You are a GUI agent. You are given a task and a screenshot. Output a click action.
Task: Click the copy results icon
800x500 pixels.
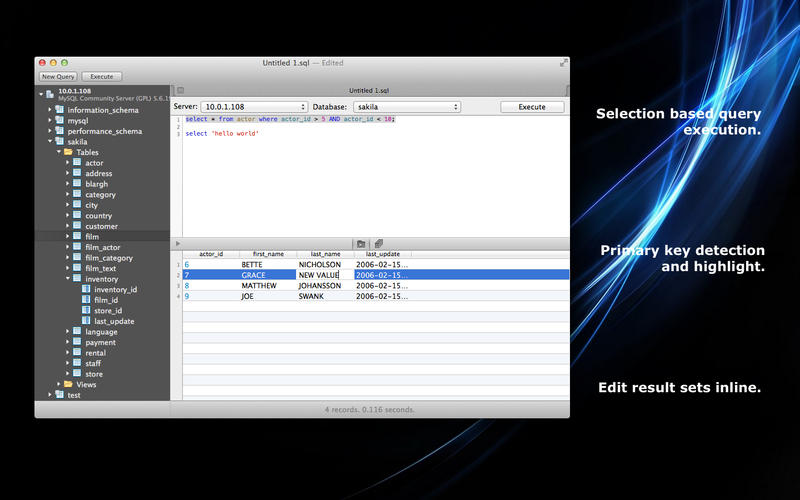[379, 244]
